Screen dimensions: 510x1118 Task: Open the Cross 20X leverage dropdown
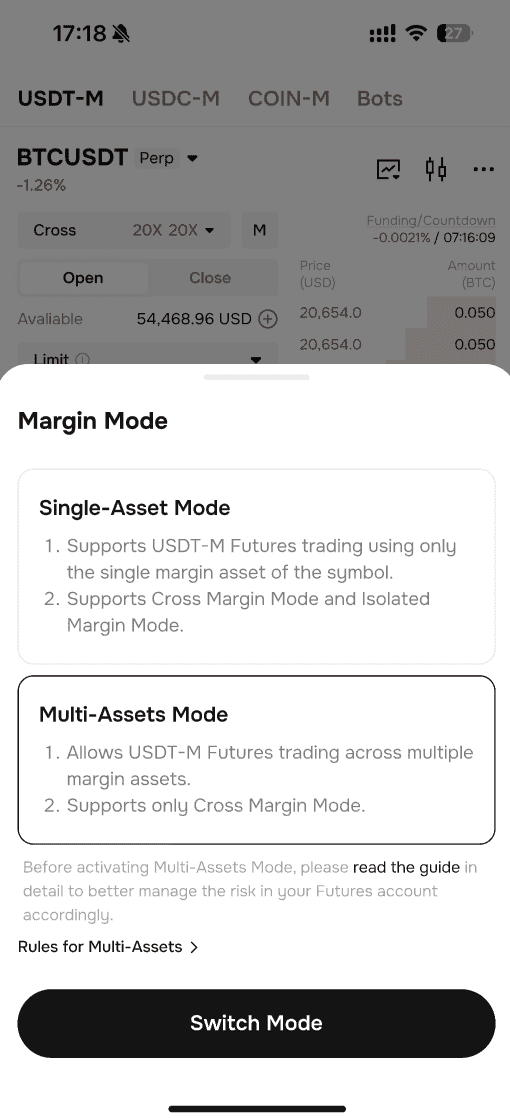[x=124, y=230]
